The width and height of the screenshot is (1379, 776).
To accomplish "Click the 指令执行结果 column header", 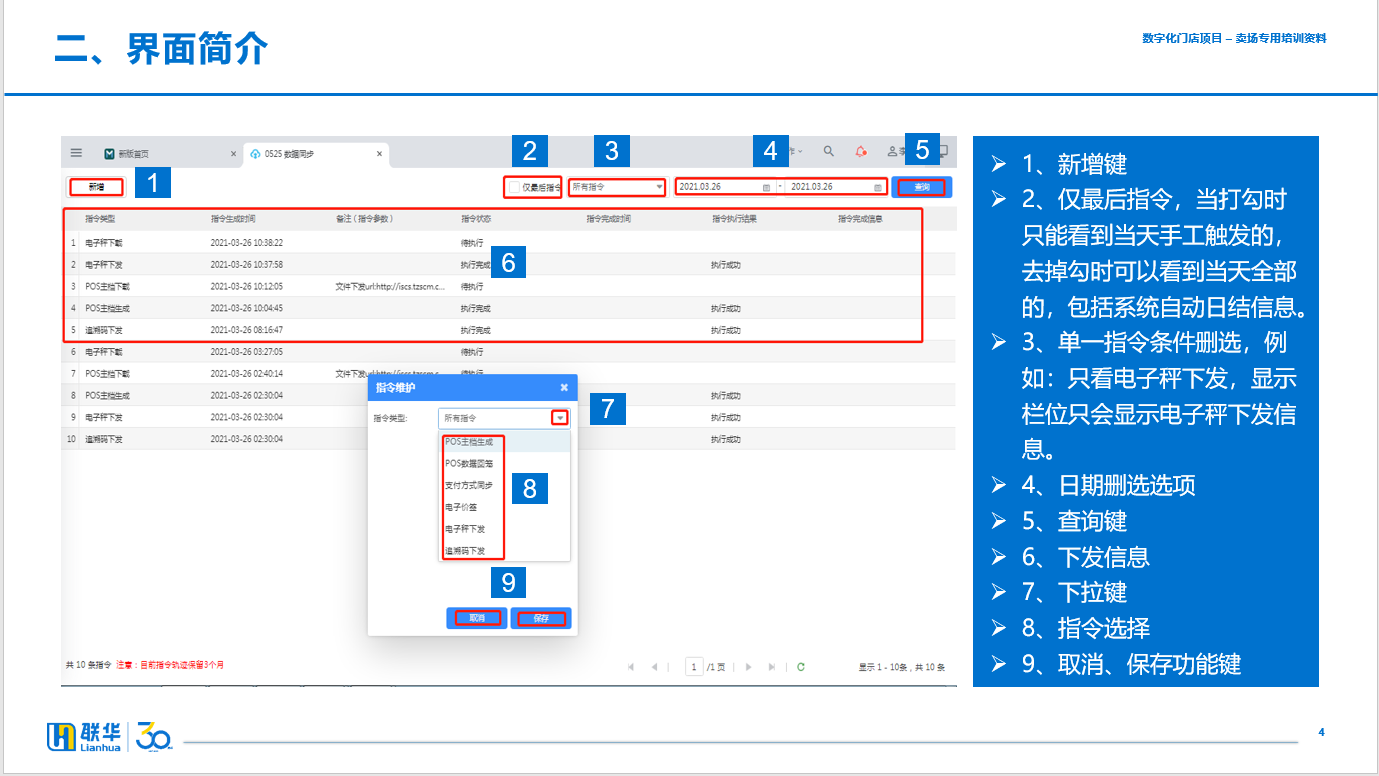I will coord(734,219).
